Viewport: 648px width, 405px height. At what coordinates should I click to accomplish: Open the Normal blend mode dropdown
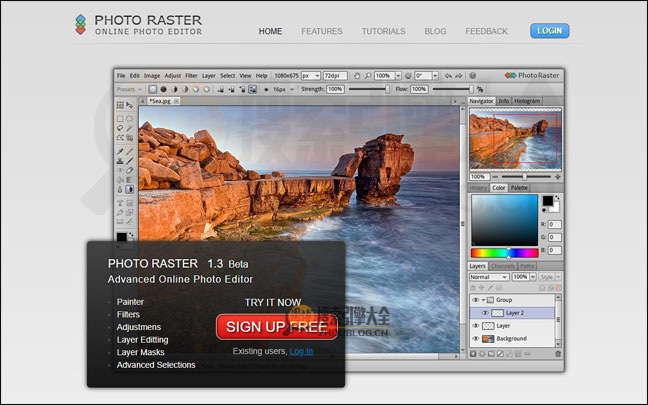489,277
